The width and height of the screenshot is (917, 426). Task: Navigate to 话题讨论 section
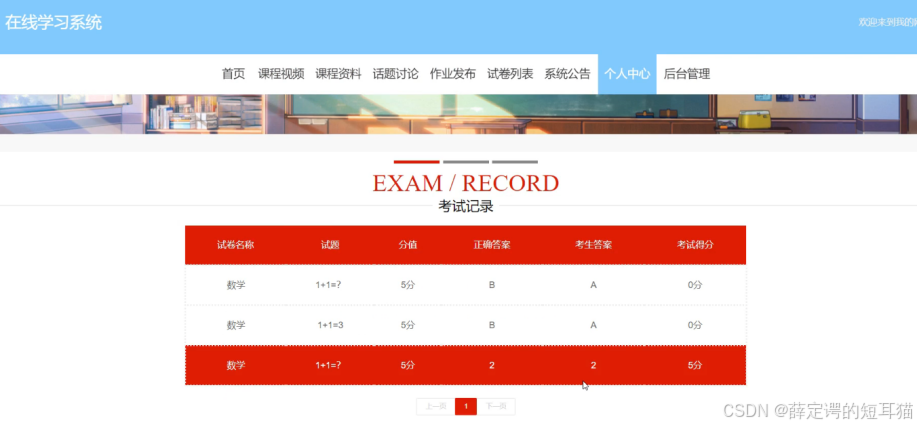pyautogui.click(x=396, y=74)
